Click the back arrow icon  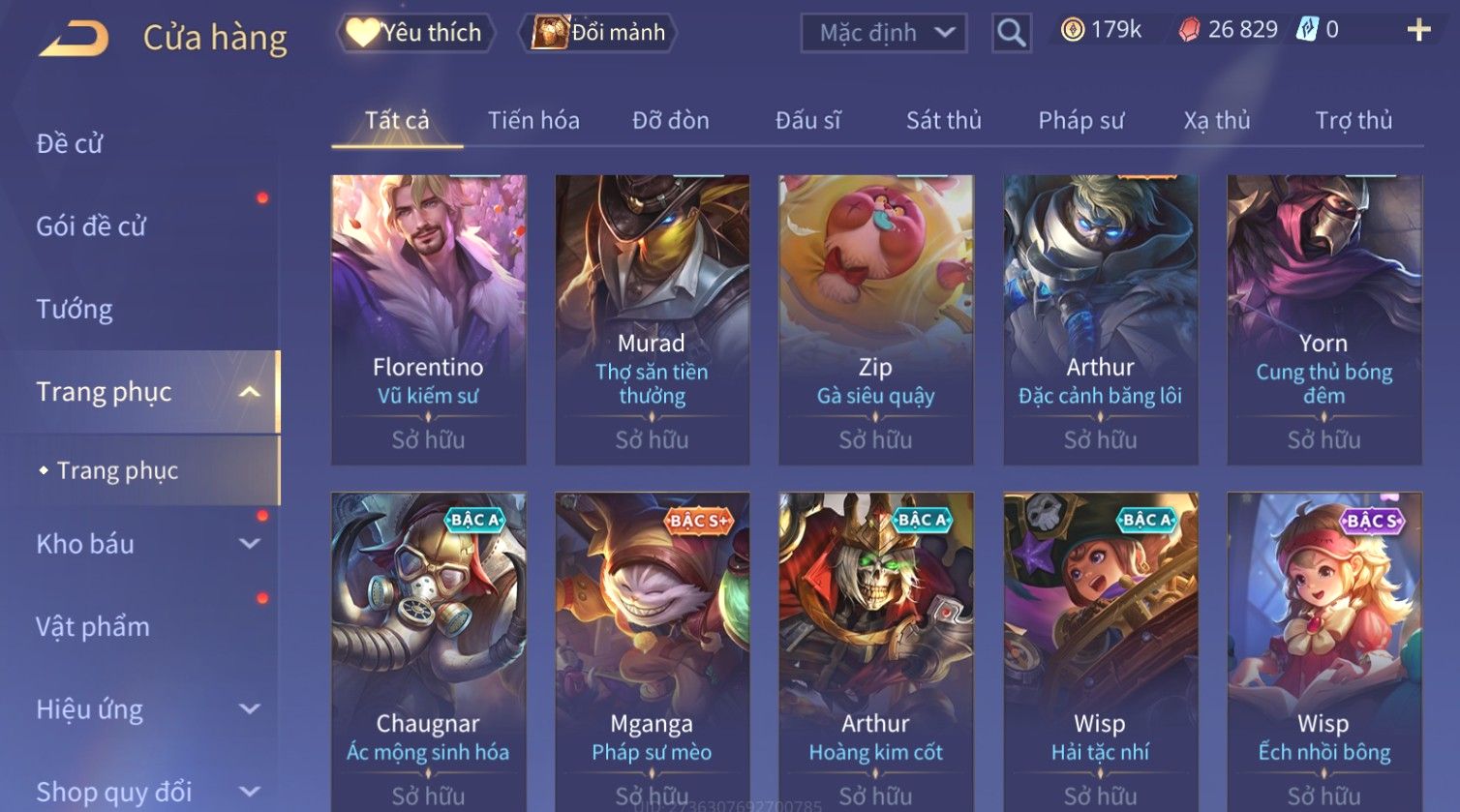(74, 37)
